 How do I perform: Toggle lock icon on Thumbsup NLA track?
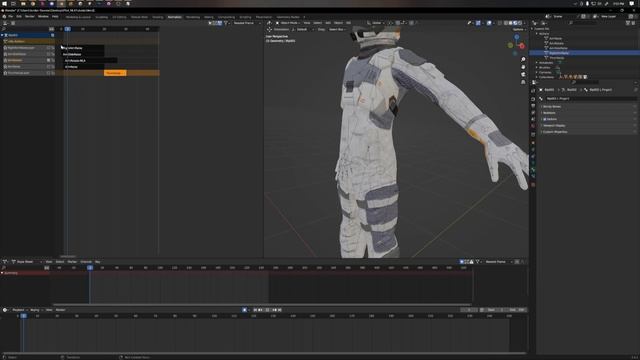tap(53, 73)
